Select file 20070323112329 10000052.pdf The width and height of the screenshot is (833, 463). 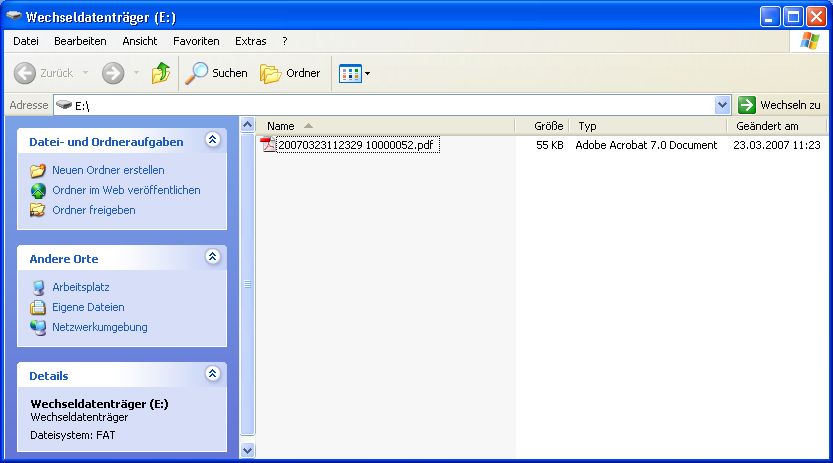356,145
